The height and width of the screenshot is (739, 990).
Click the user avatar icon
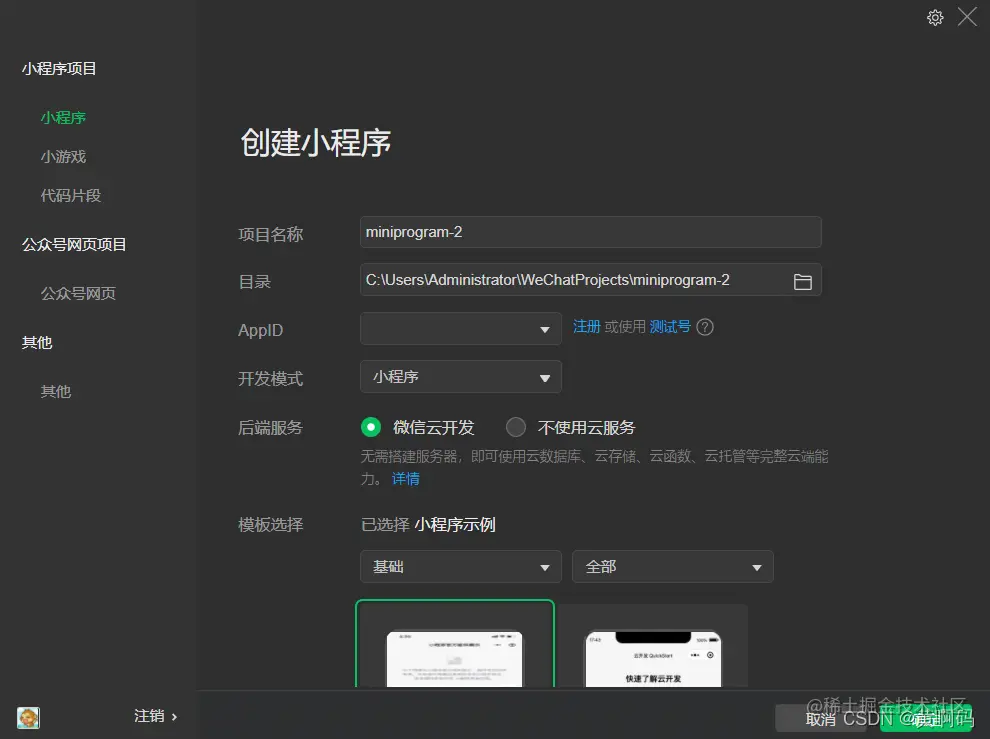pyautogui.click(x=28, y=717)
